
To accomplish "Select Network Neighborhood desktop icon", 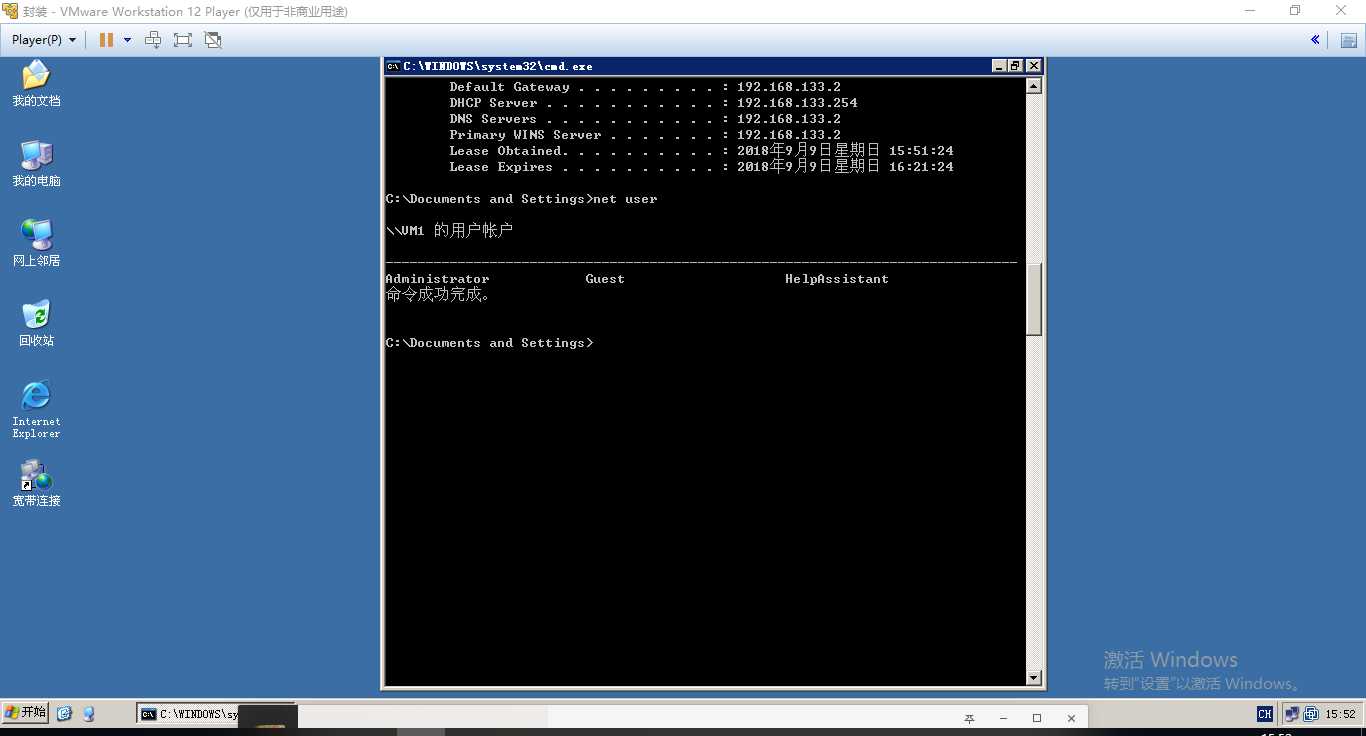I will (36, 243).
